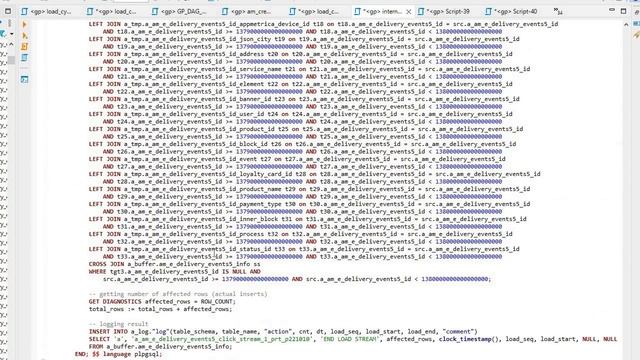
Task: Click the LEFT JOIN line for user_id t24
Action: (x=300, y=114)
